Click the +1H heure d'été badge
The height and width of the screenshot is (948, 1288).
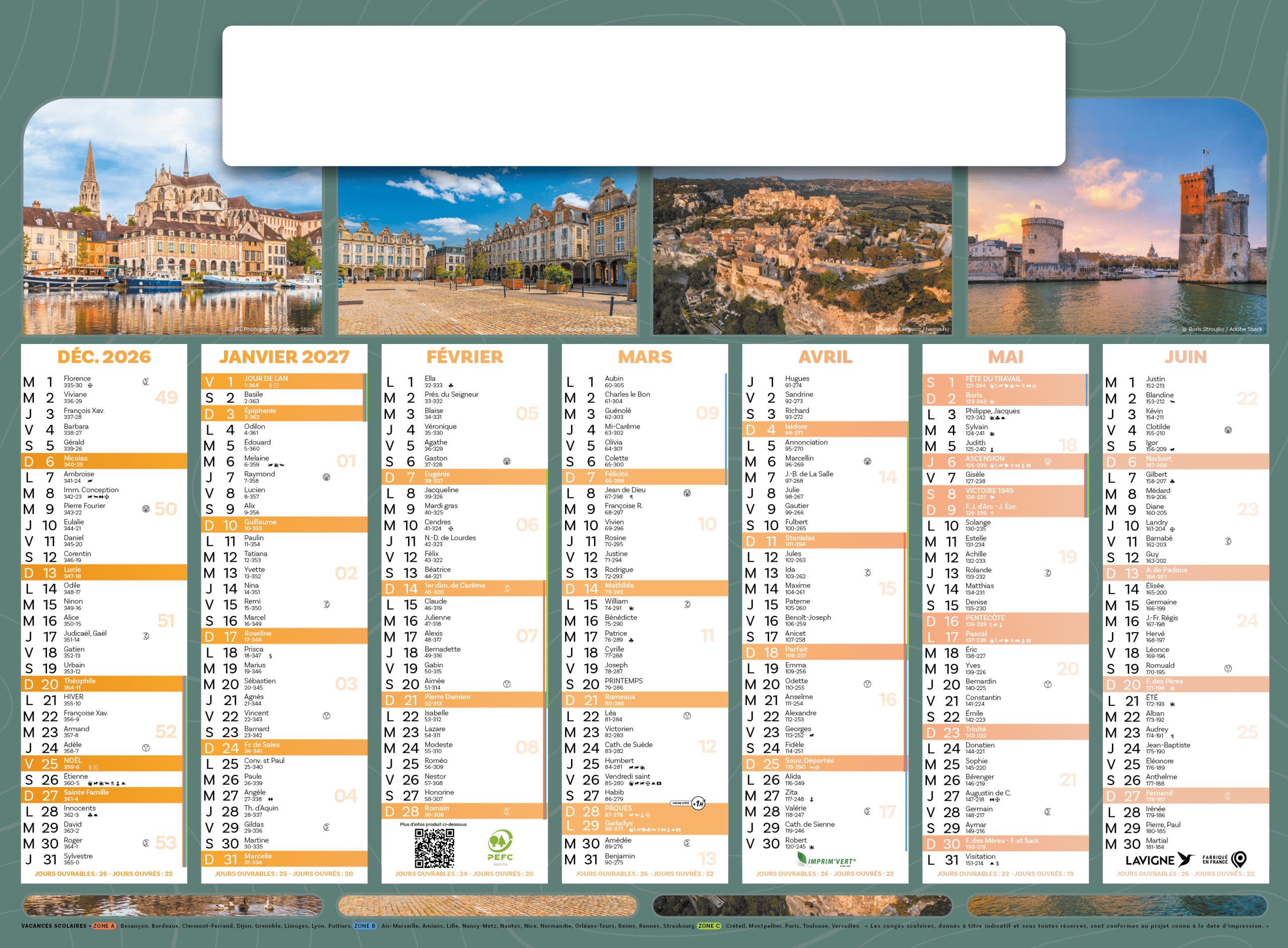698,803
